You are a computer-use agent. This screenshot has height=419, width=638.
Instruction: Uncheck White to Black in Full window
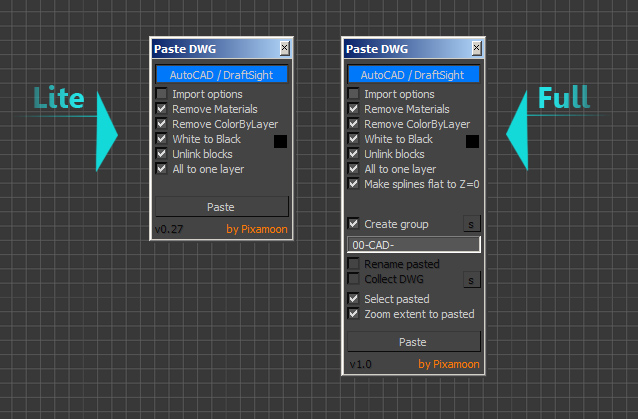[x=354, y=139]
